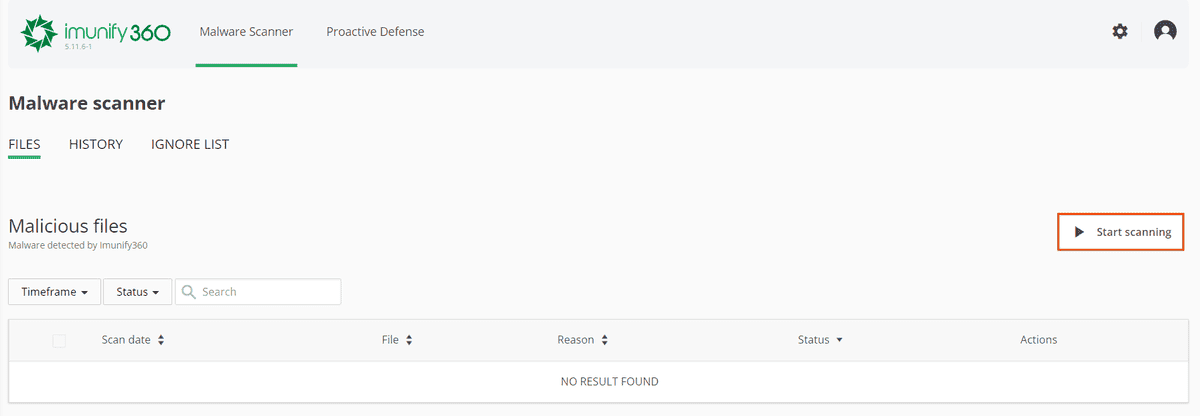The height and width of the screenshot is (416, 1200).
Task: Open the user profile avatar menu
Action: pos(1165,31)
